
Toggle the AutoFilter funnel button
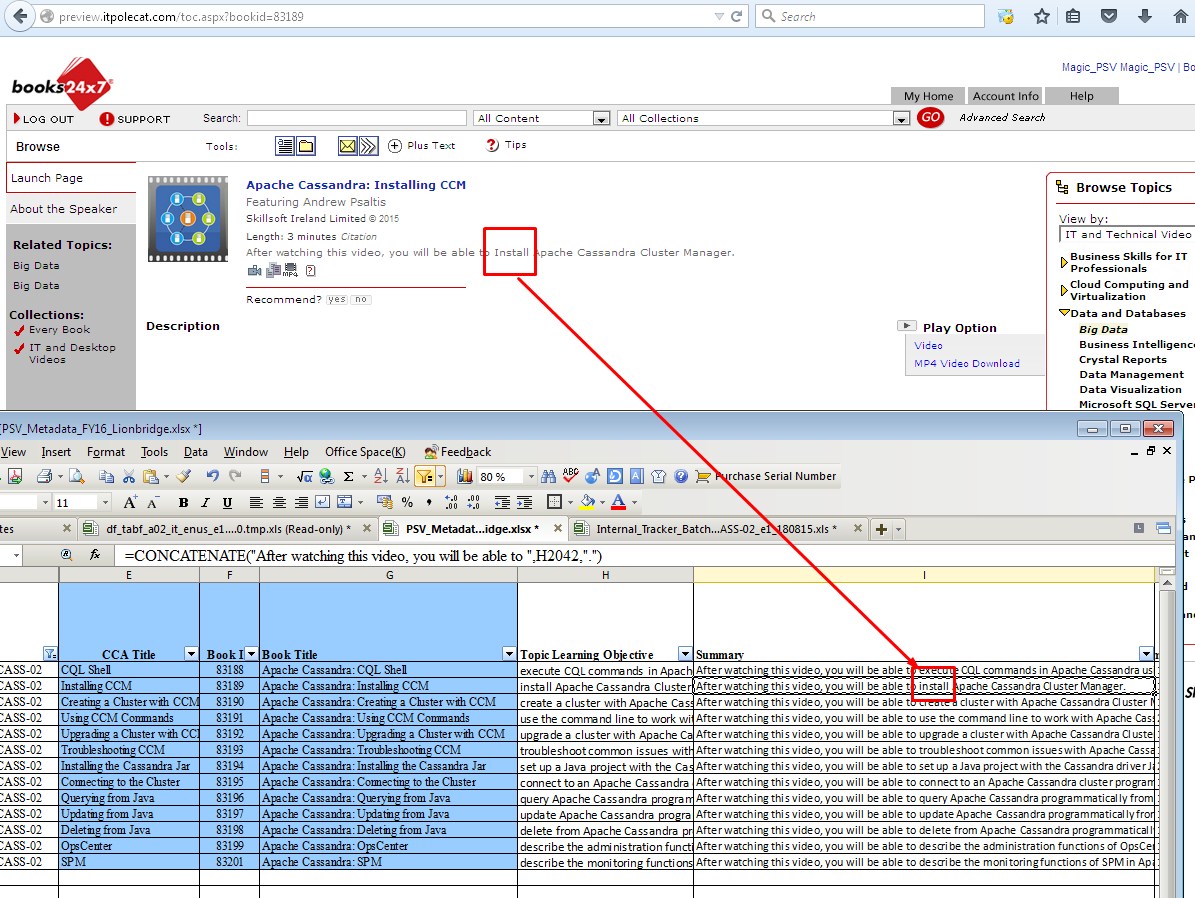[424, 476]
